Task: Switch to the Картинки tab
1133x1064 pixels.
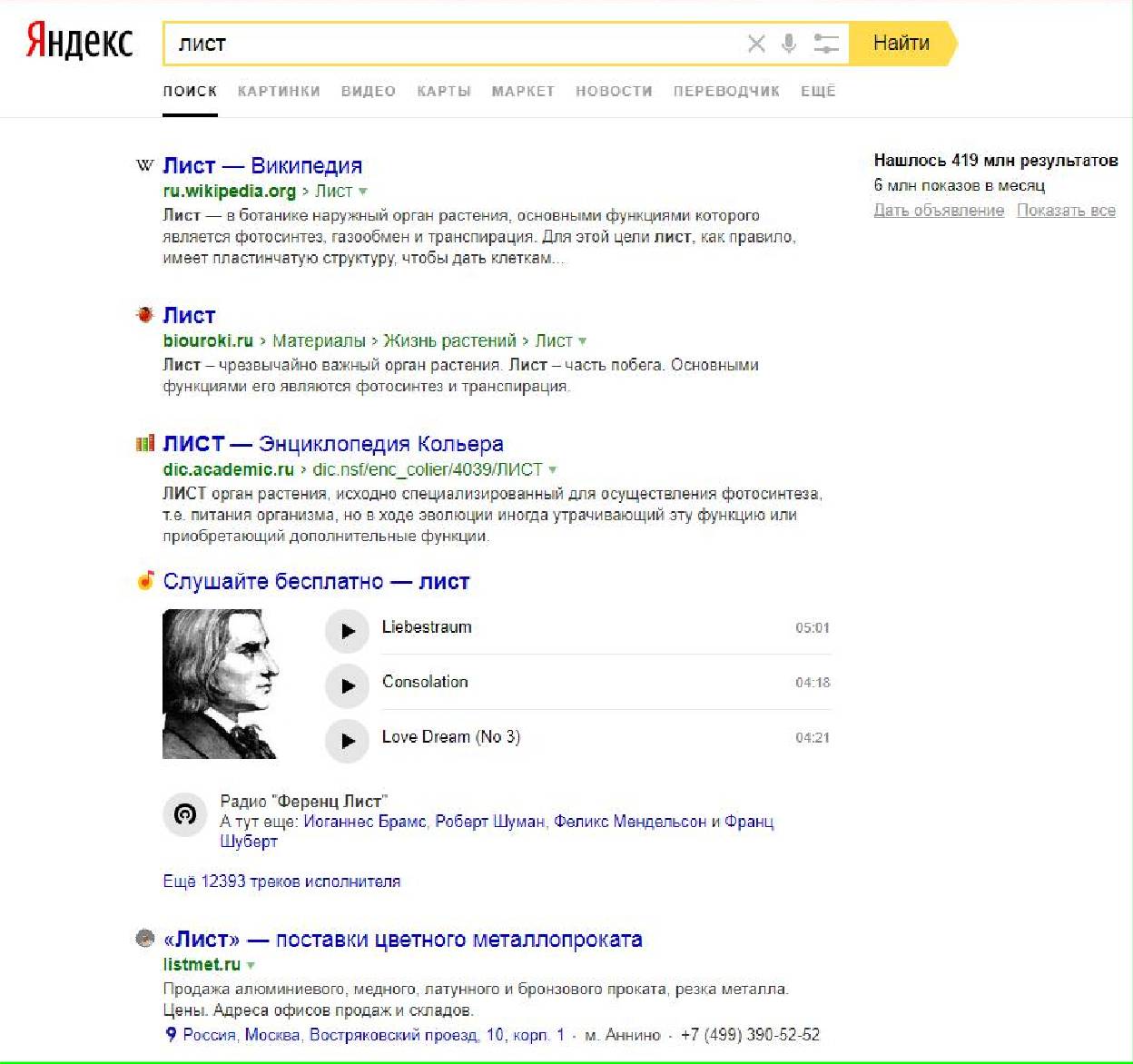Action: (x=279, y=91)
